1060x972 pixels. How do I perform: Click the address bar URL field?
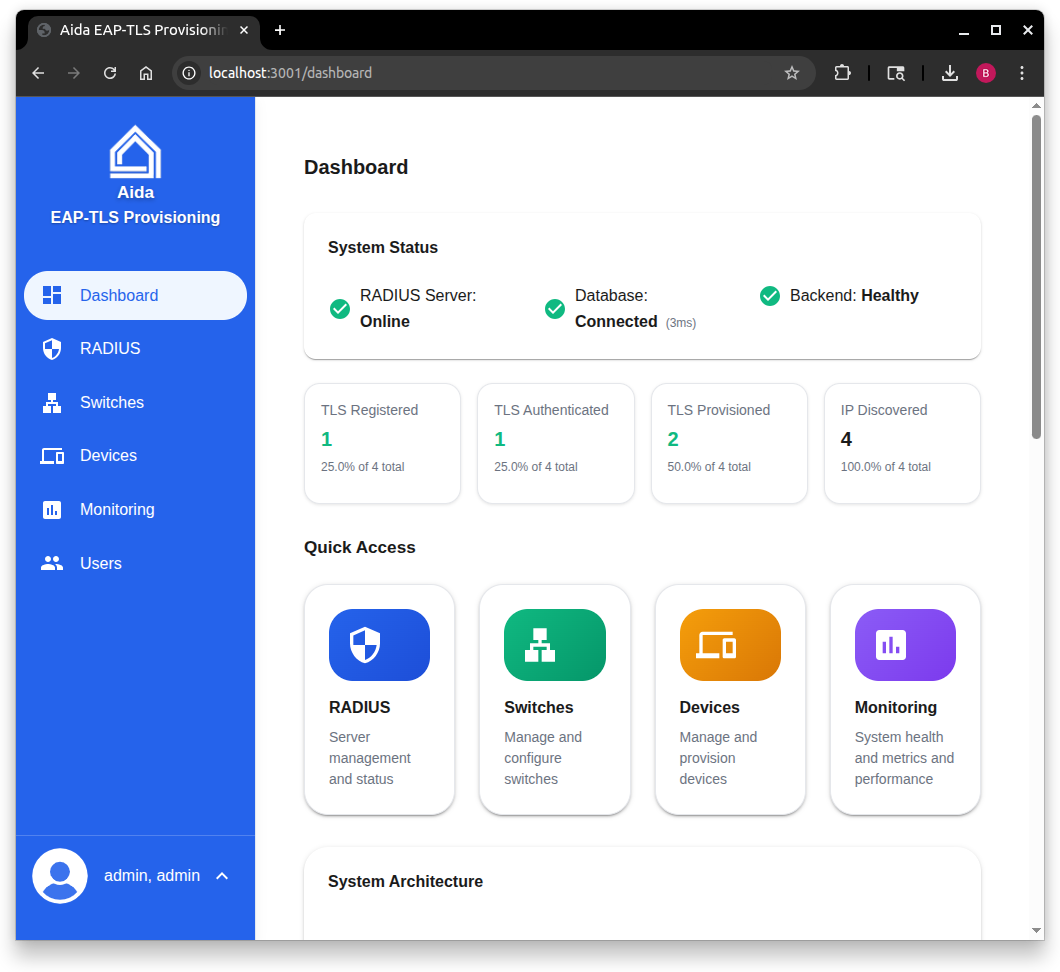(480, 73)
